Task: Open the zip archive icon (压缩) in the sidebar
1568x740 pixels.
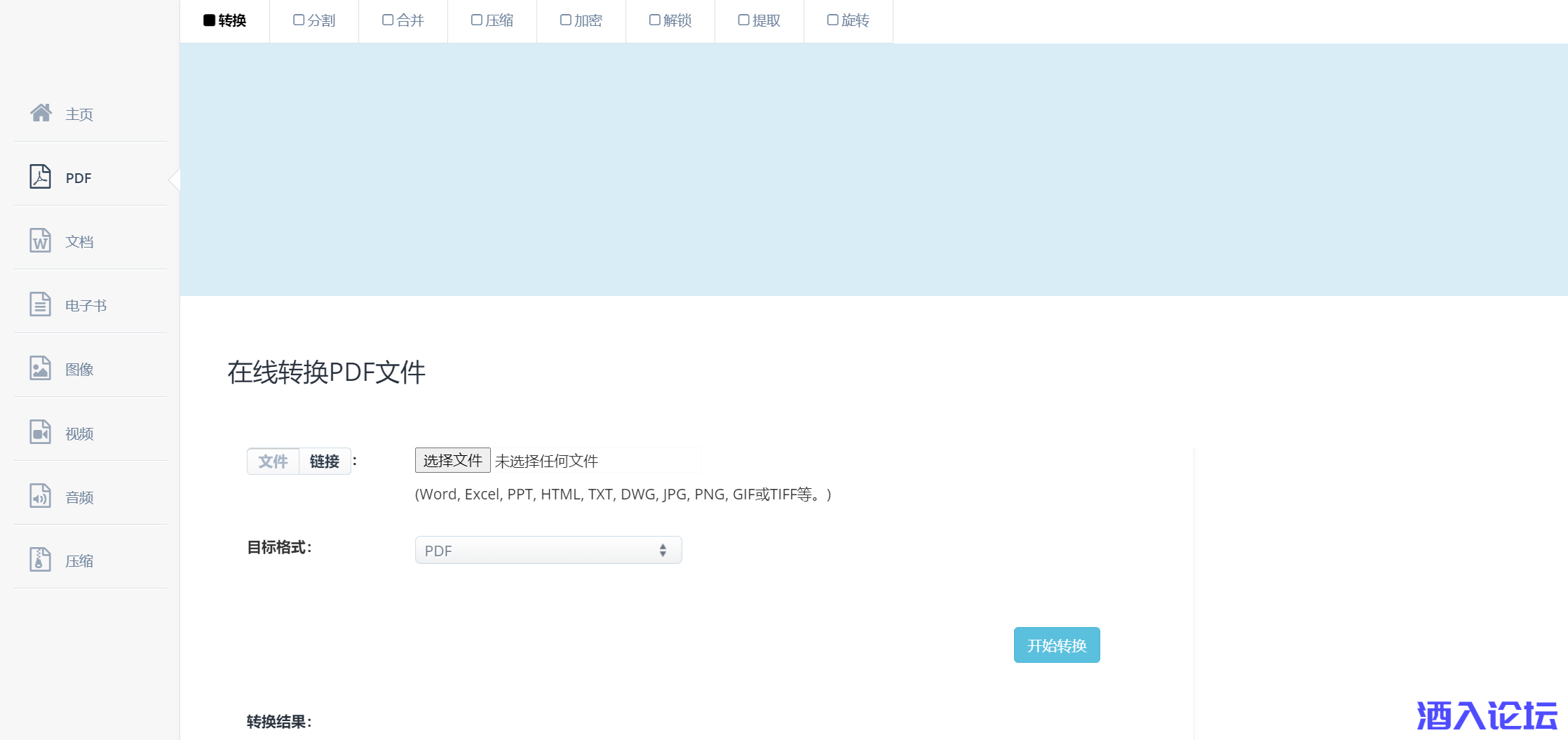Action: click(x=40, y=560)
